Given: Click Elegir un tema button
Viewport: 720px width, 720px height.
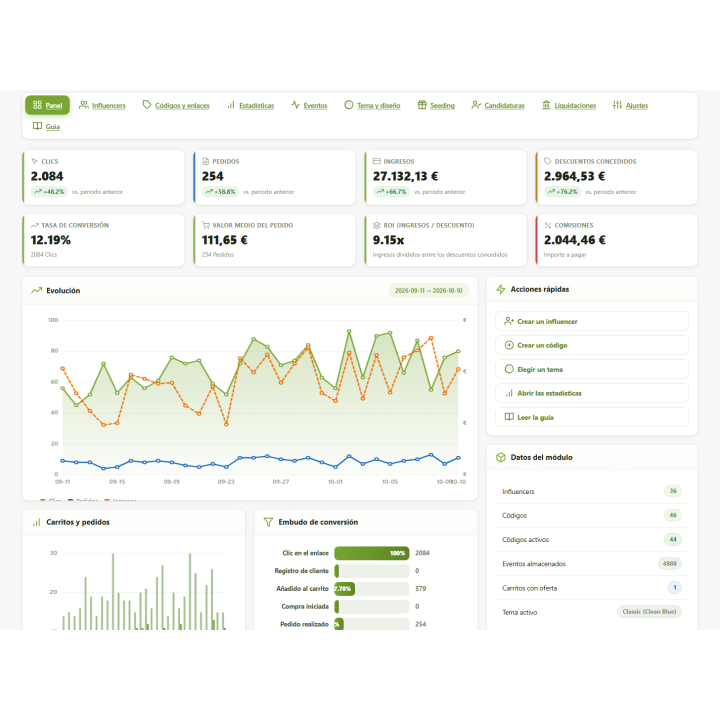Looking at the screenshot, I should click(x=591, y=369).
